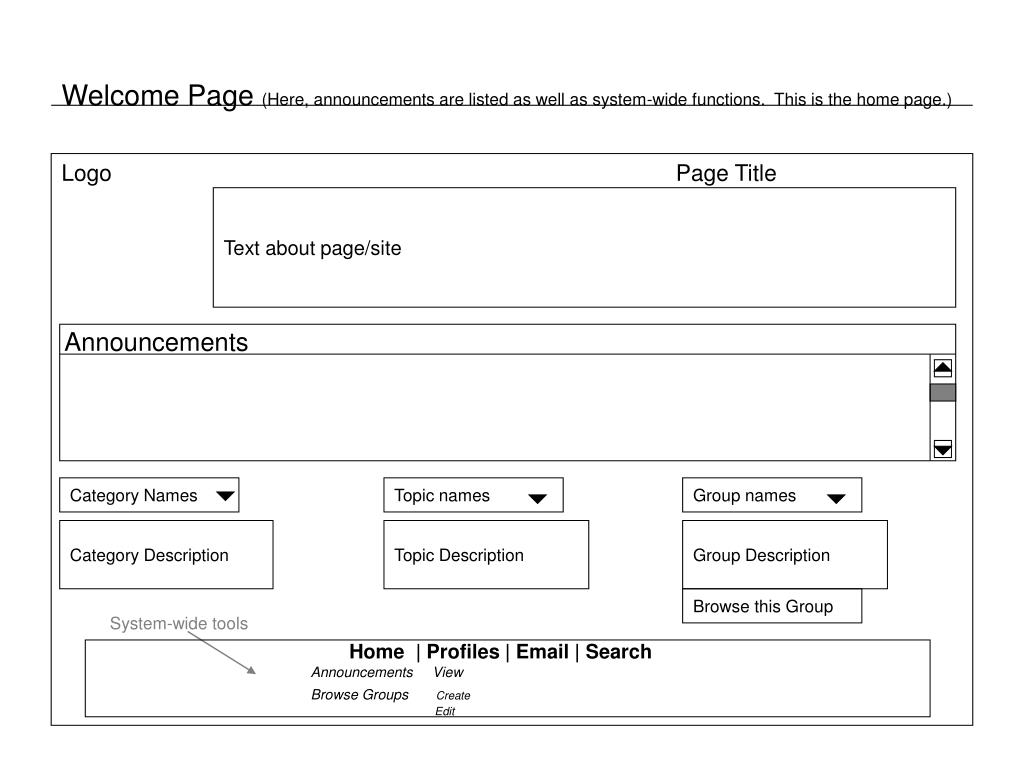Screen dimensions: 1024x768
Task: Click the Announcements heading
Action: click(x=156, y=342)
